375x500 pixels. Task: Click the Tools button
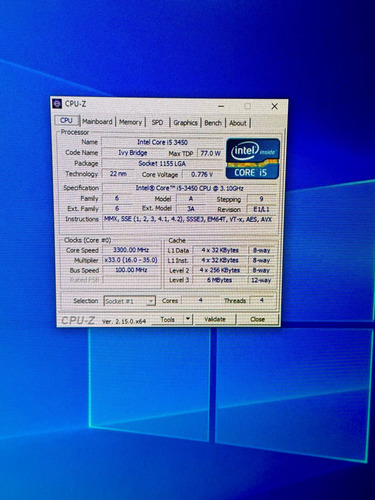(x=168, y=319)
